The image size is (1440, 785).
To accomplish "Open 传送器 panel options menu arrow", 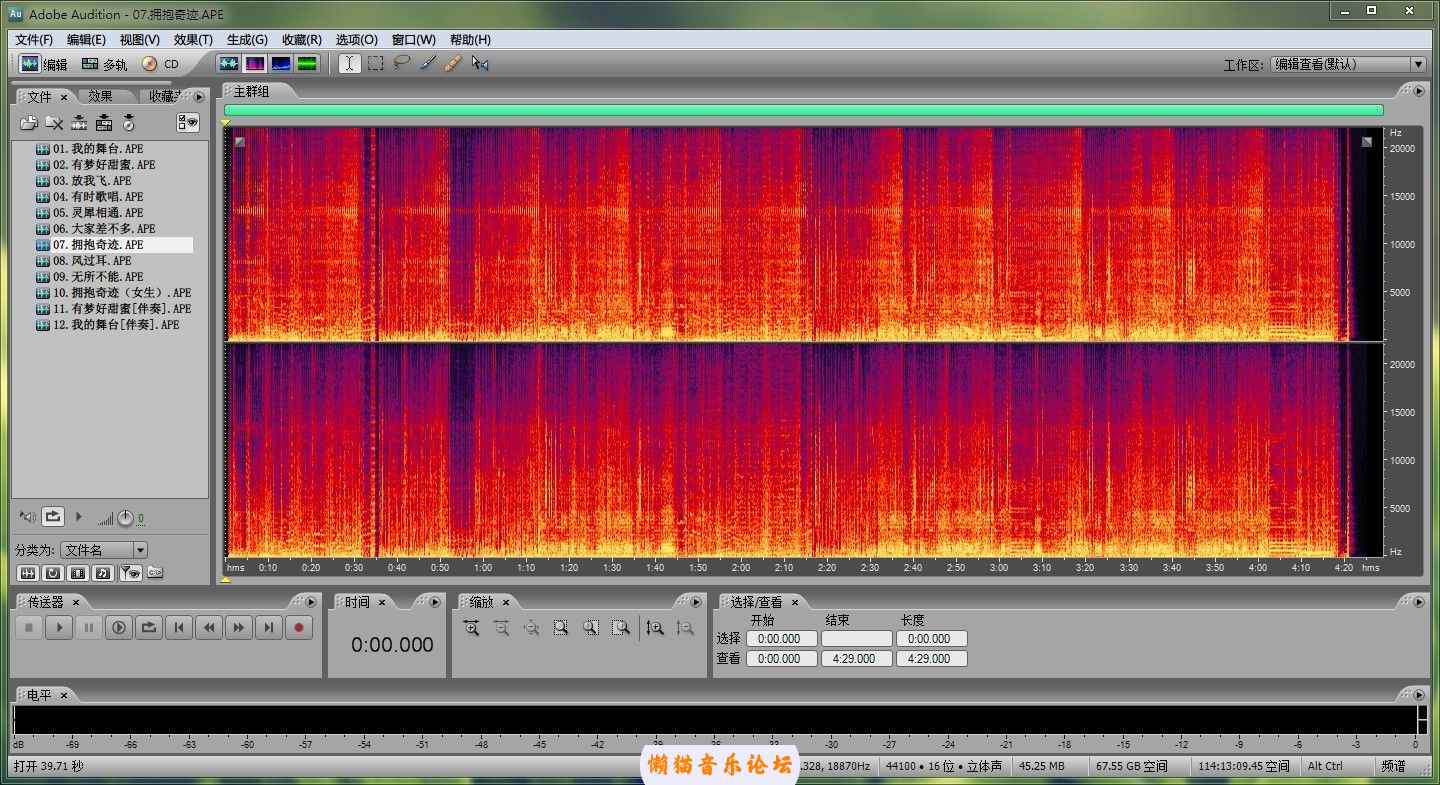I will (x=311, y=602).
